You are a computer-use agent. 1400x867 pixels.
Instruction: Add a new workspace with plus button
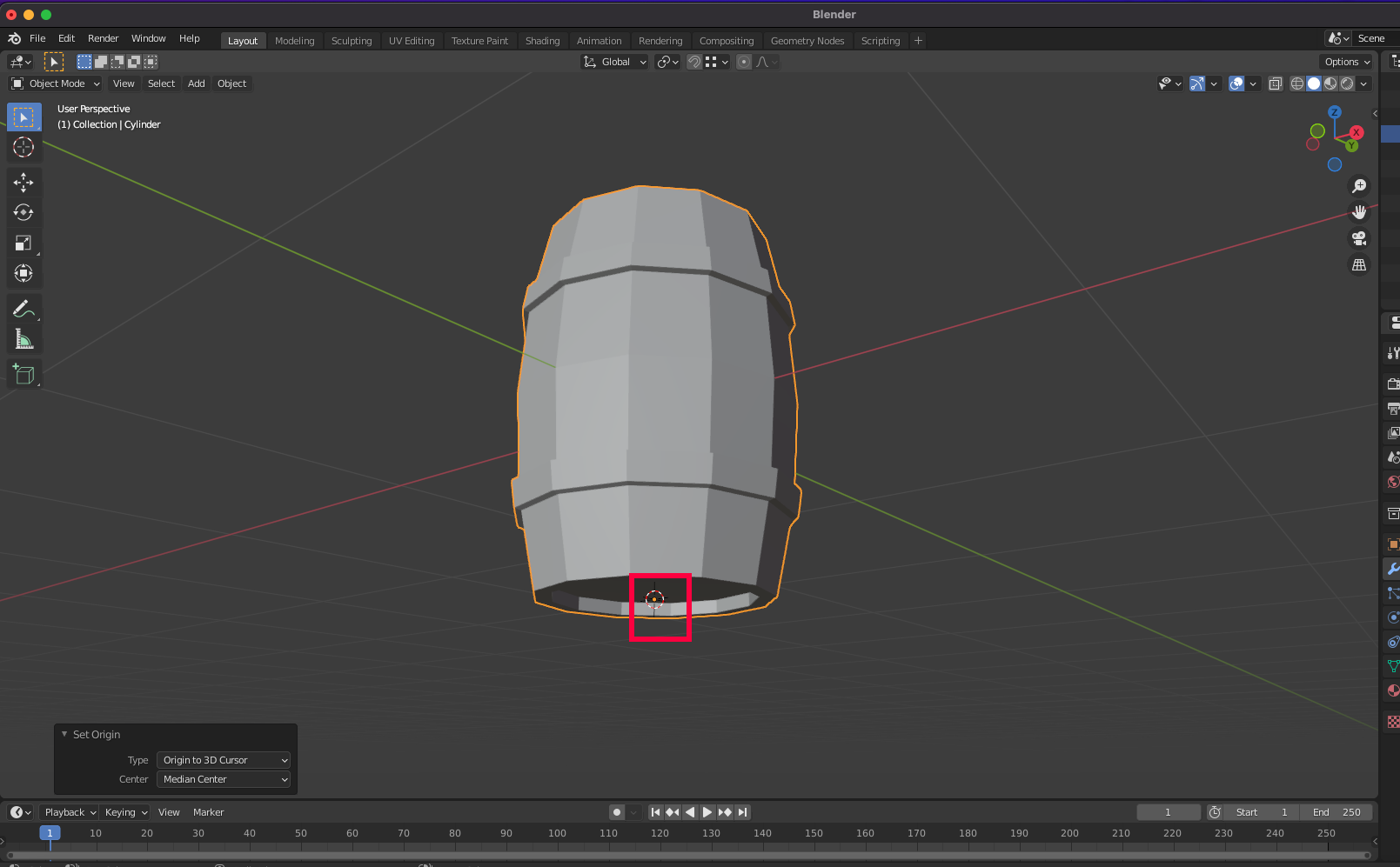coord(918,41)
